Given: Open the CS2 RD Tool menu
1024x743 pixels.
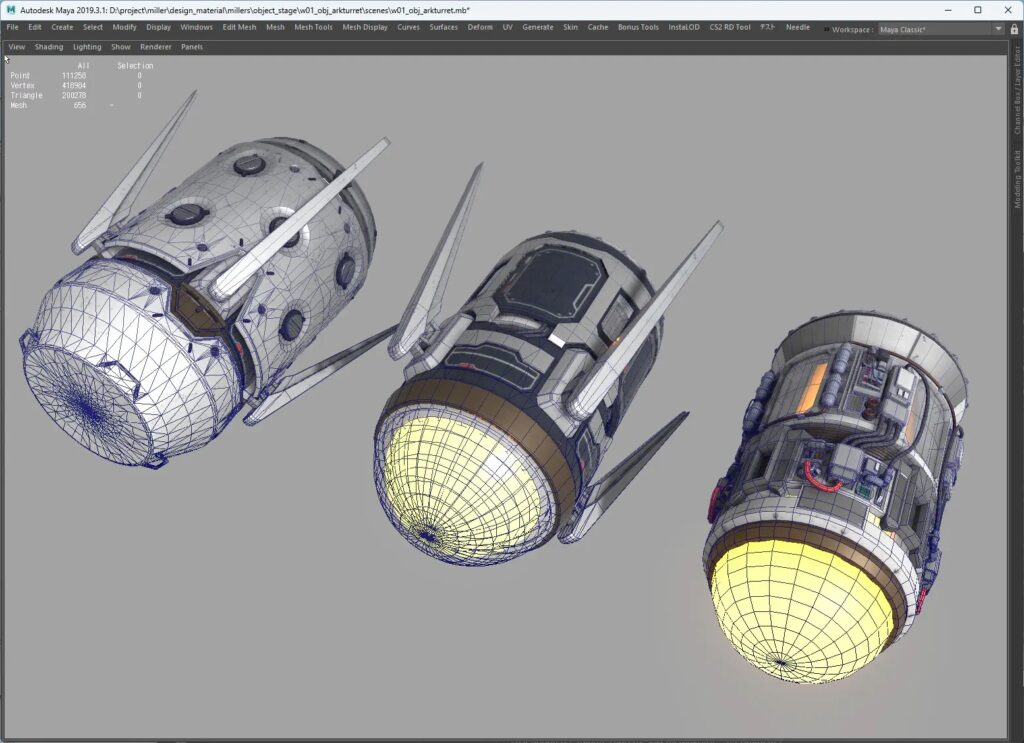Looking at the screenshot, I should [x=729, y=27].
